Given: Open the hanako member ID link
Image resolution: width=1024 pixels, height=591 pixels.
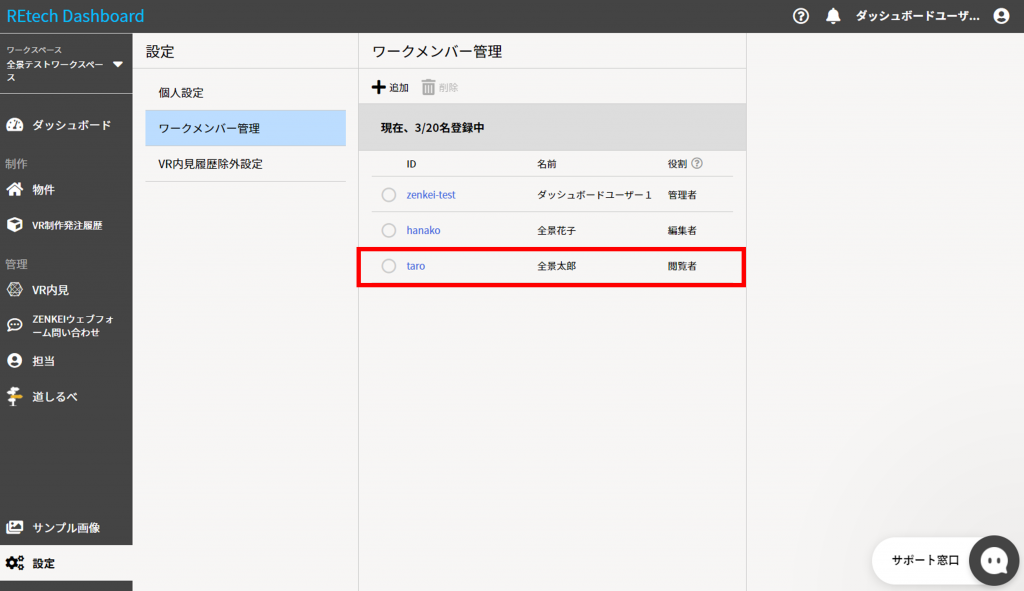Looking at the screenshot, I should (x=423, y=230).
